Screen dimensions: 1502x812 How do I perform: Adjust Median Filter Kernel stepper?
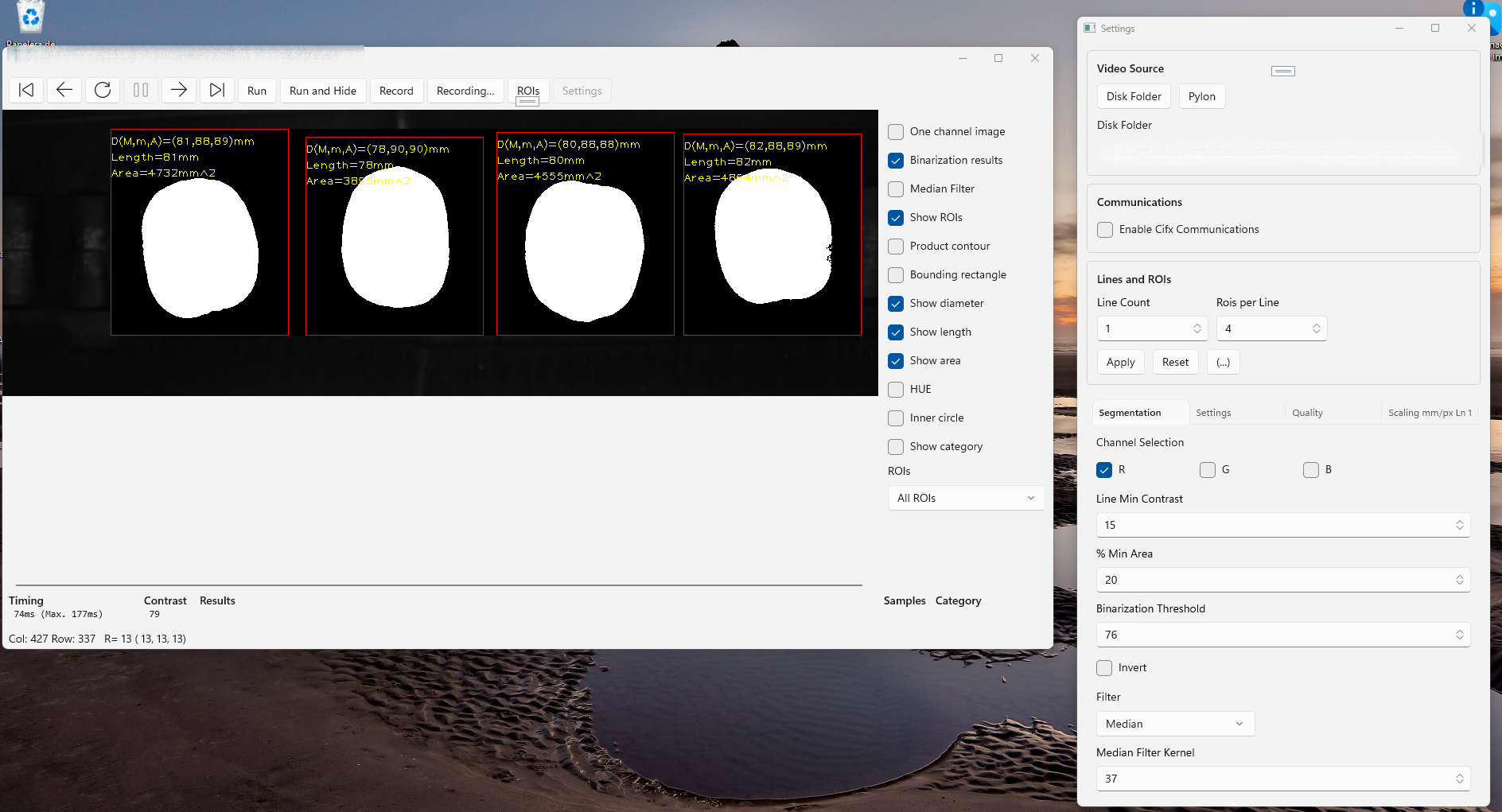1460,779
